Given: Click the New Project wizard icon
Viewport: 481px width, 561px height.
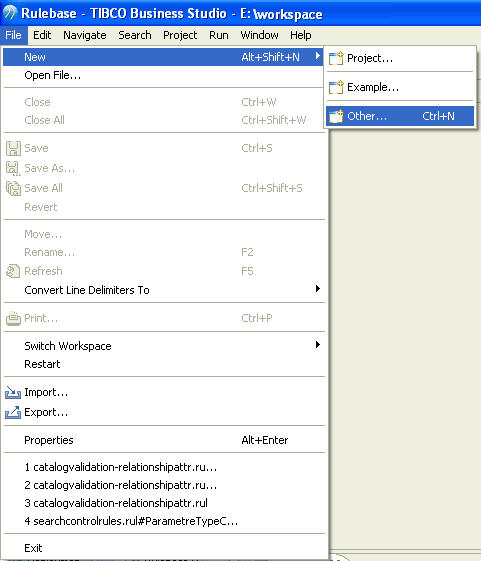Looking at the screenshot, I should 336,58.
